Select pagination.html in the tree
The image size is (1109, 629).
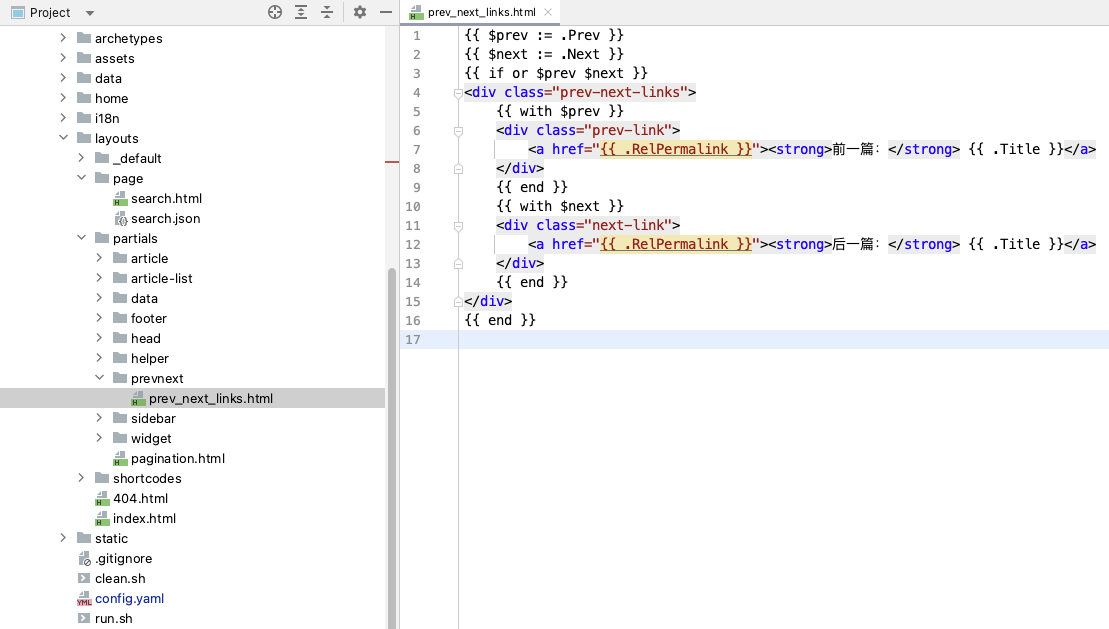pos(178,458)
